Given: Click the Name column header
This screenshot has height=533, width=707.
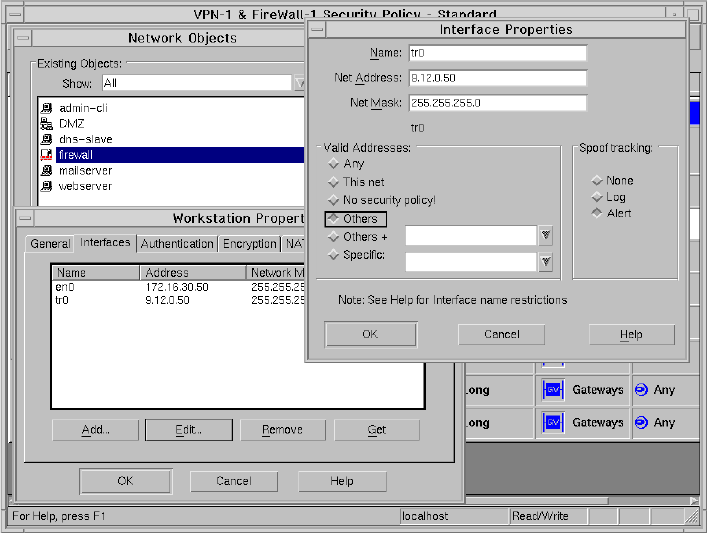Looking at the screenshot, I should click(96, 273).
